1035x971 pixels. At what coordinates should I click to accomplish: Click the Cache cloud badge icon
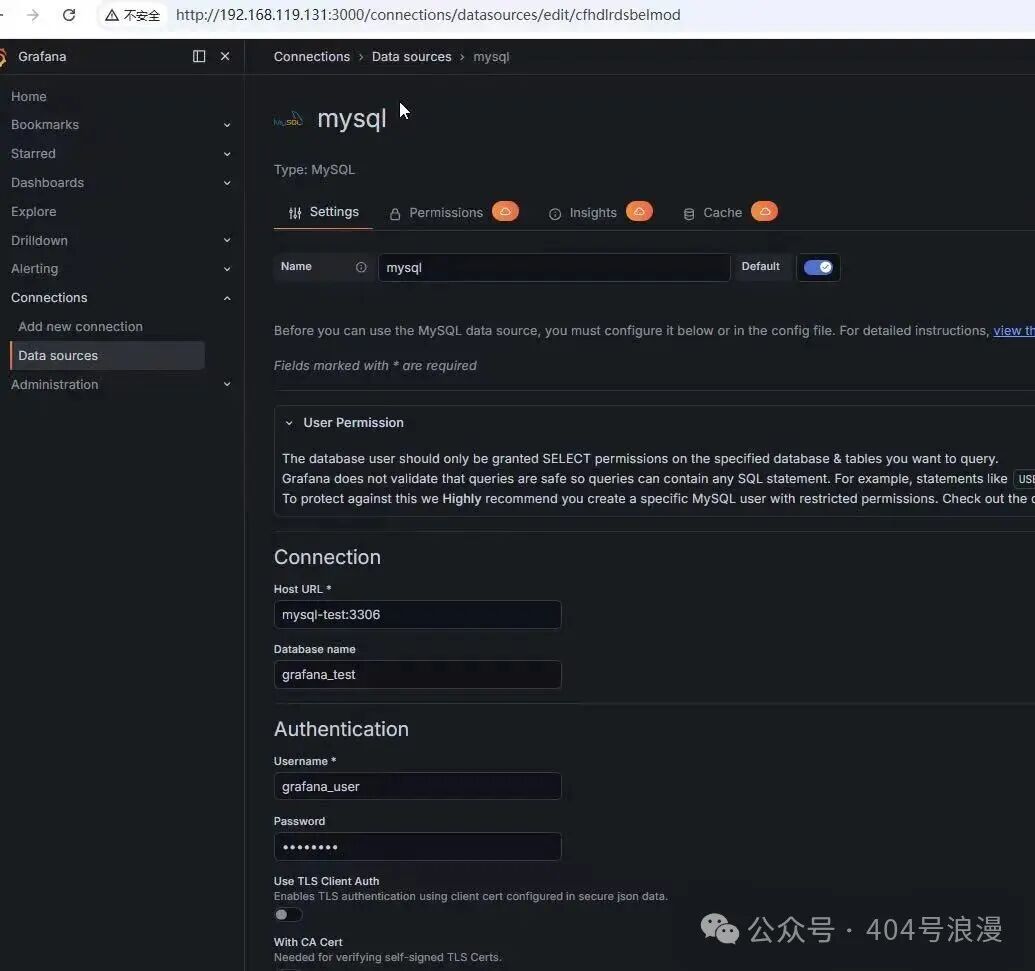coord(764,211)
